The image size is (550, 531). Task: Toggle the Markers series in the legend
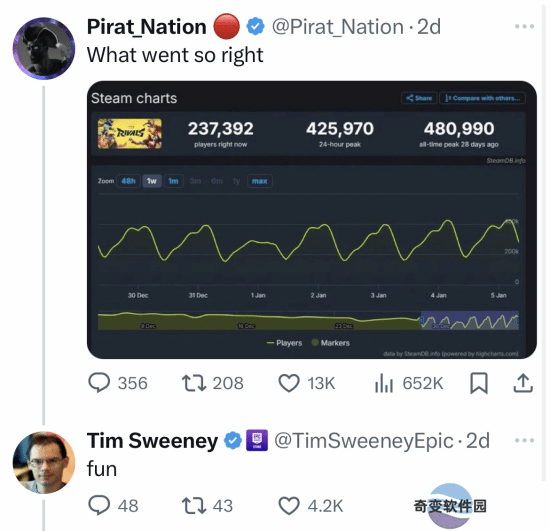click(331, 343)
